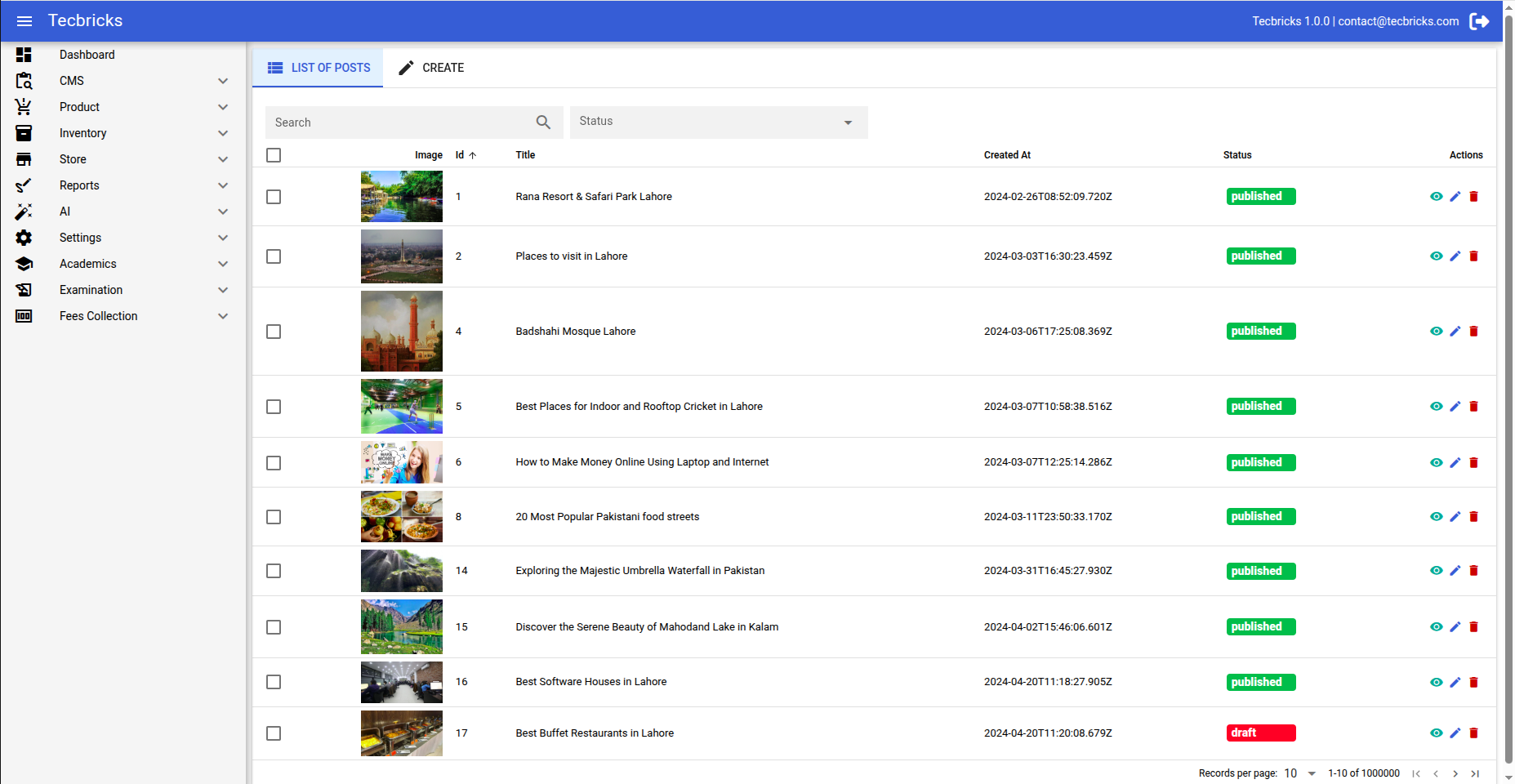Expand the CMS menu chevron
This screenshot has width=1515, height=784.
pos(223,81)
